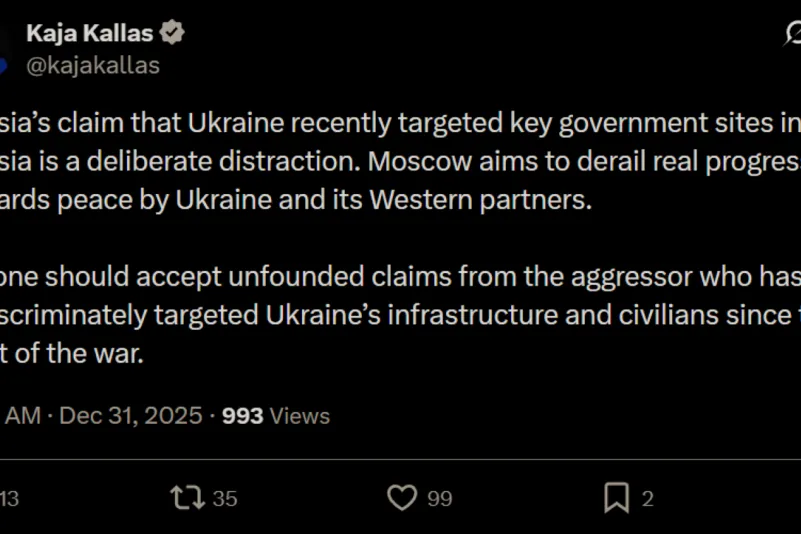Click the repost count 35
The width and height of the screenshot is (801, 534).
point(225,498)
